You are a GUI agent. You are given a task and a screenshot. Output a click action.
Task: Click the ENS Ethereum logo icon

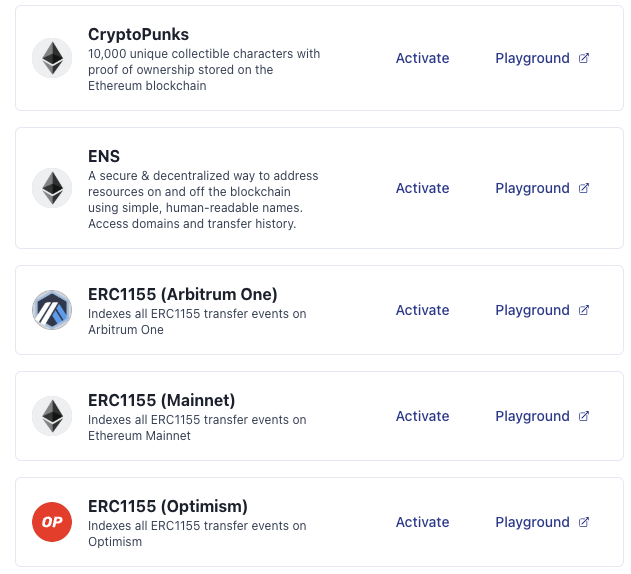tap(51, 188)
